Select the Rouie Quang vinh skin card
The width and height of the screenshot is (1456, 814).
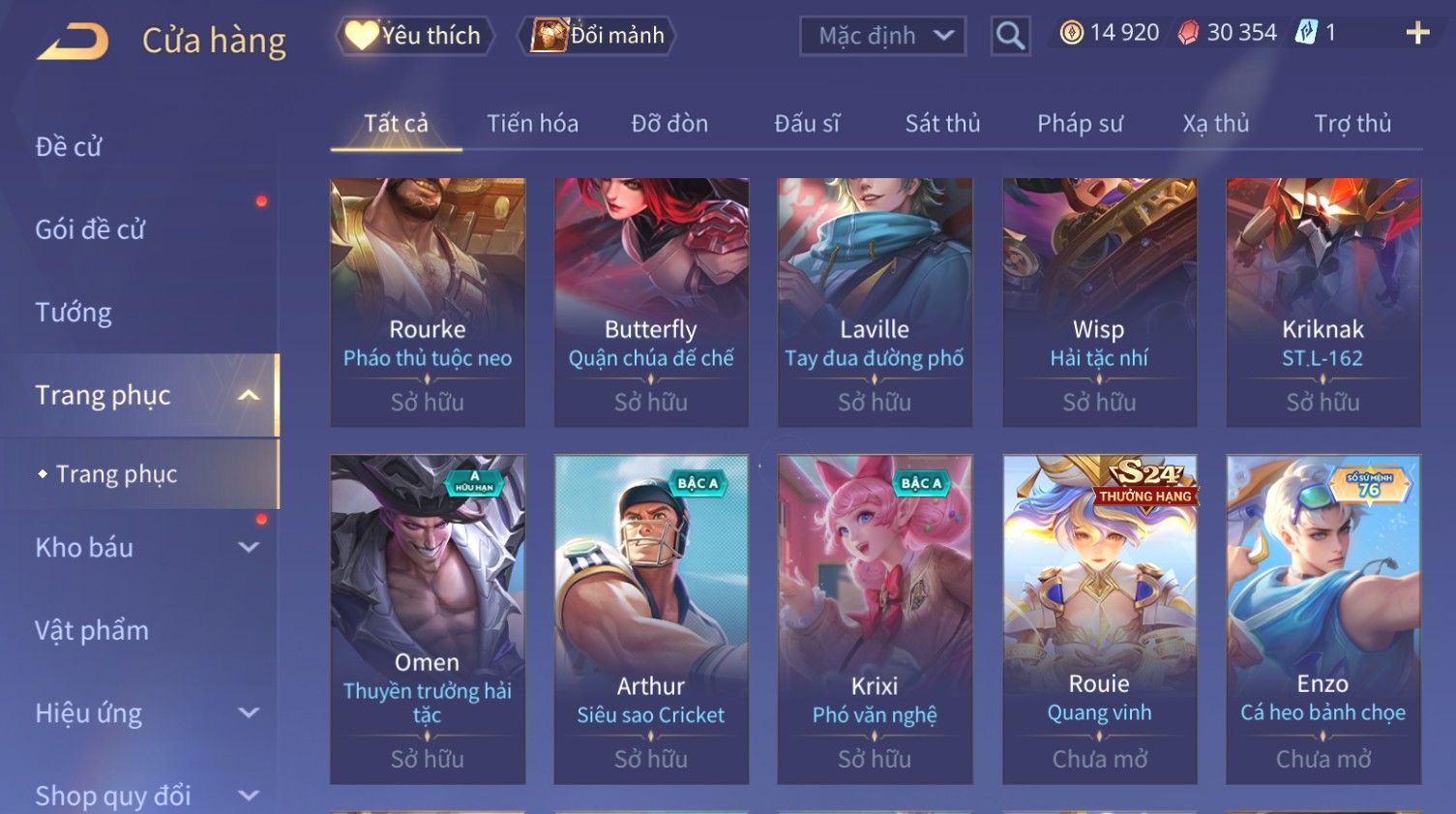1099,618
